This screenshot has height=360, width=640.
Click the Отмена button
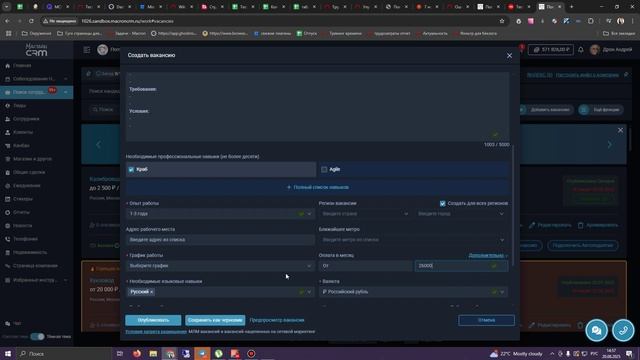pyautogui.click(x=486, y=320)
